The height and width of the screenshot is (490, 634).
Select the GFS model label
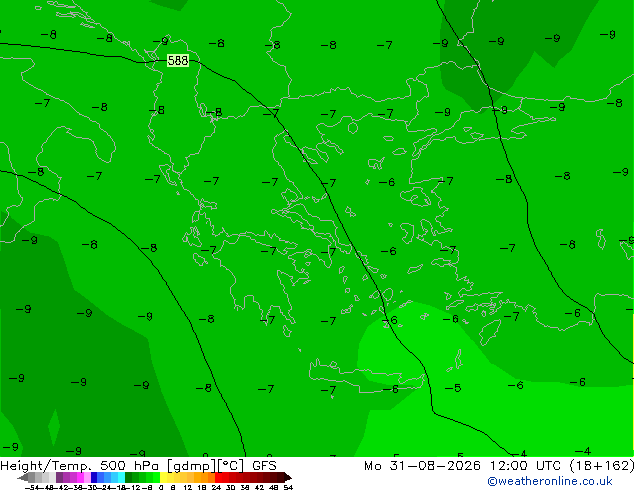coord(264,466)
